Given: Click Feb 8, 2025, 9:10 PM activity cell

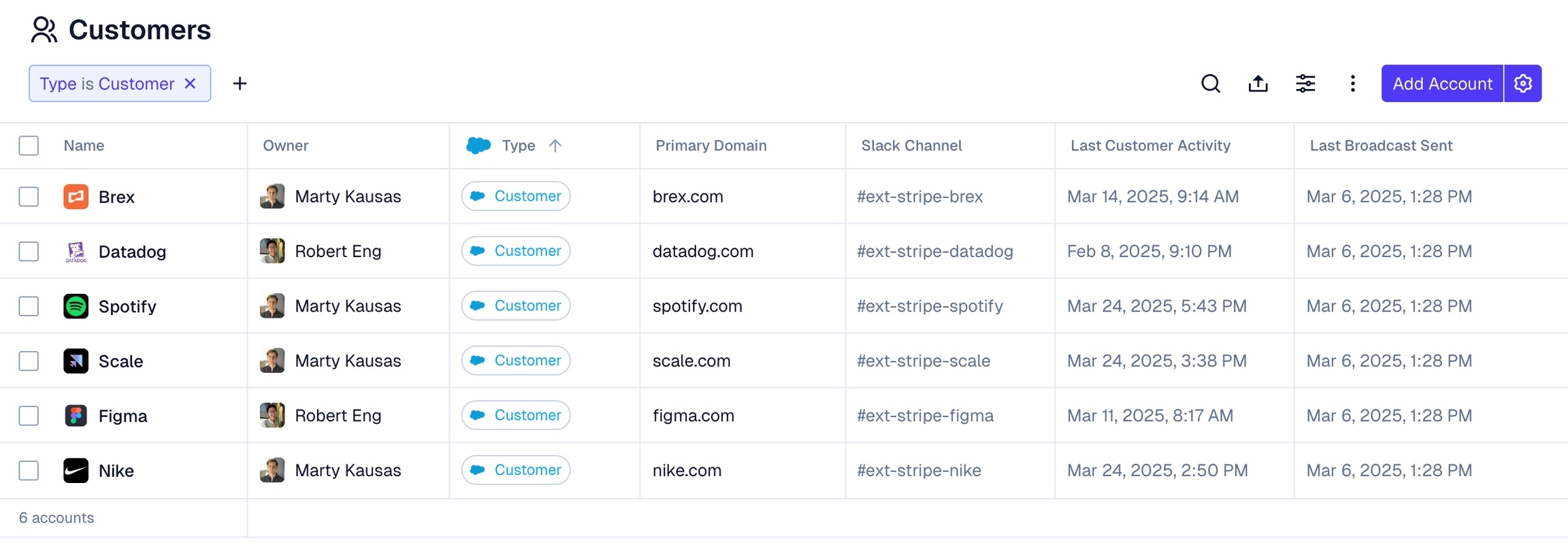Looking at the screenshot, I should tap(1149, 252).
